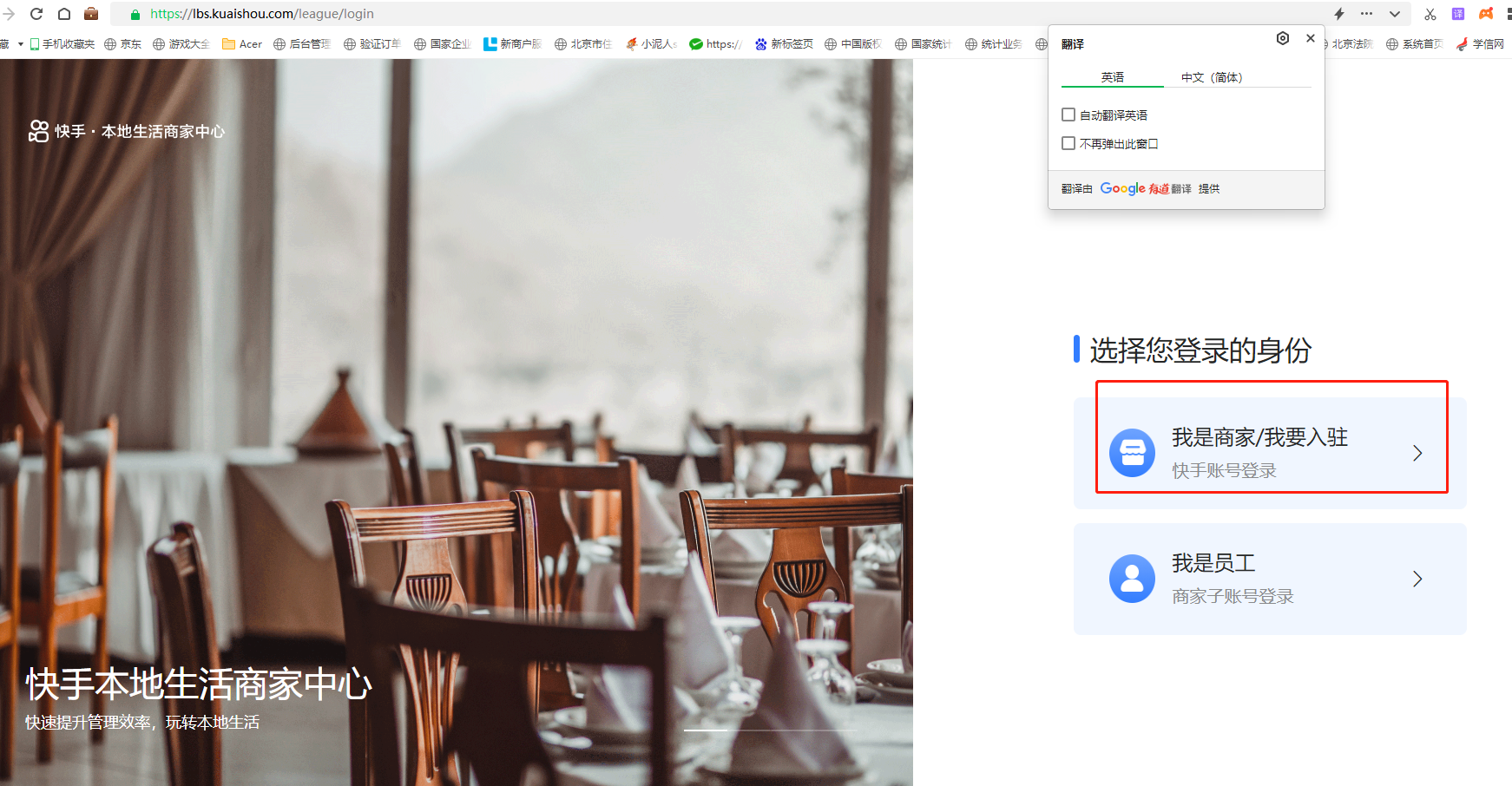The height and width of the screenshot is (786, 1512).
Task: Select the 英语 tab in translate popup
Action: [x=1113, y=77]
